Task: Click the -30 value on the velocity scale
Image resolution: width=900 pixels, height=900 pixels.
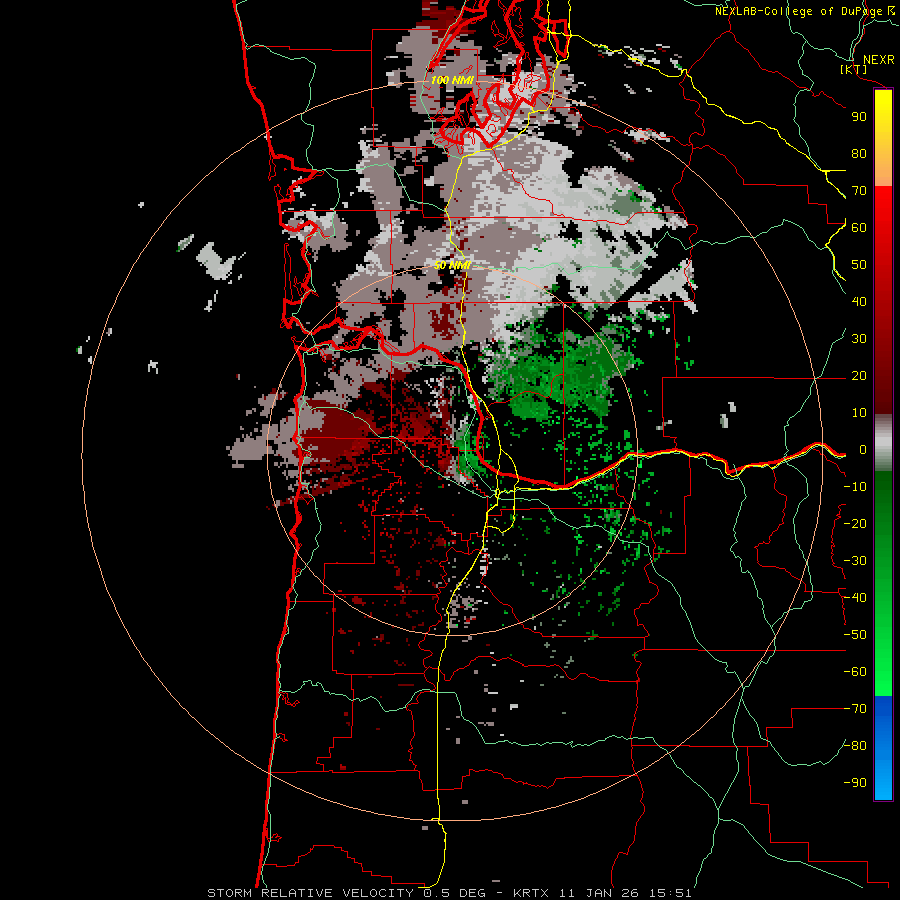Action: 855,561
